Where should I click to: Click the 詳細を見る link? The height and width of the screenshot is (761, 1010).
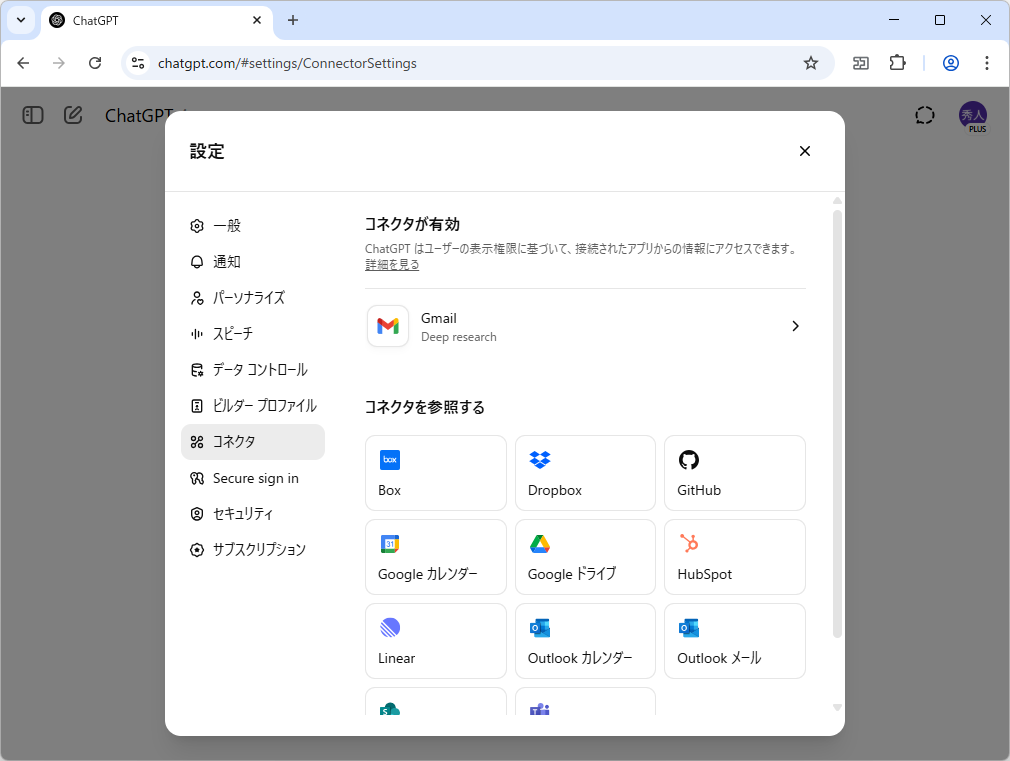[391, 264]
